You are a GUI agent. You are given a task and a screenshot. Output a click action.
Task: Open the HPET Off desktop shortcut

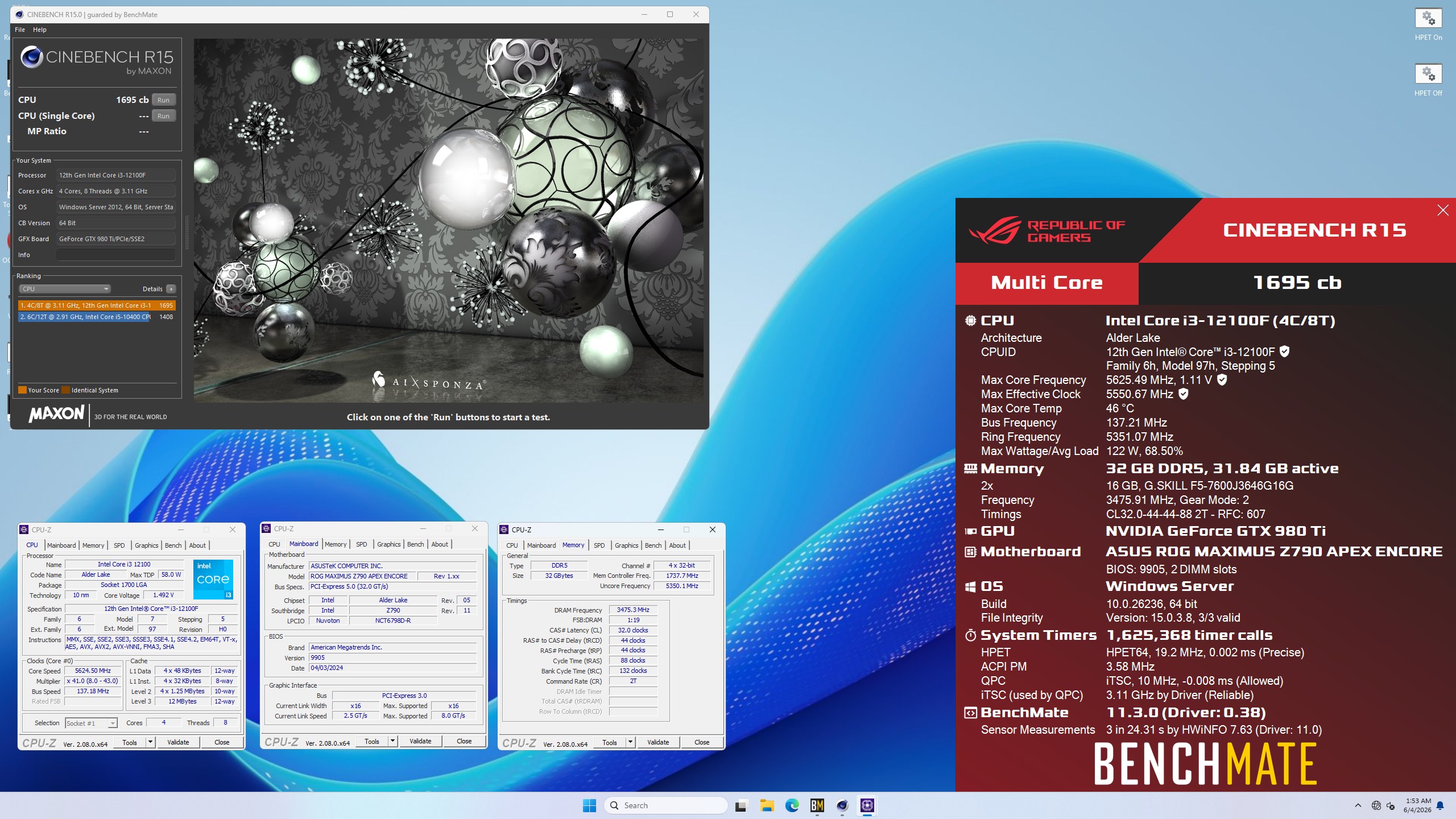(1428, 80)
